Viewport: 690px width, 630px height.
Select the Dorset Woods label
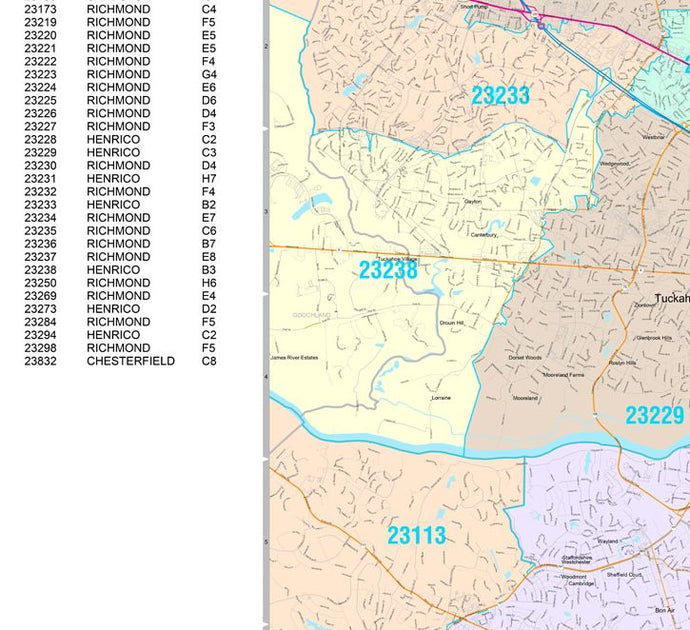tap(524, 357)
